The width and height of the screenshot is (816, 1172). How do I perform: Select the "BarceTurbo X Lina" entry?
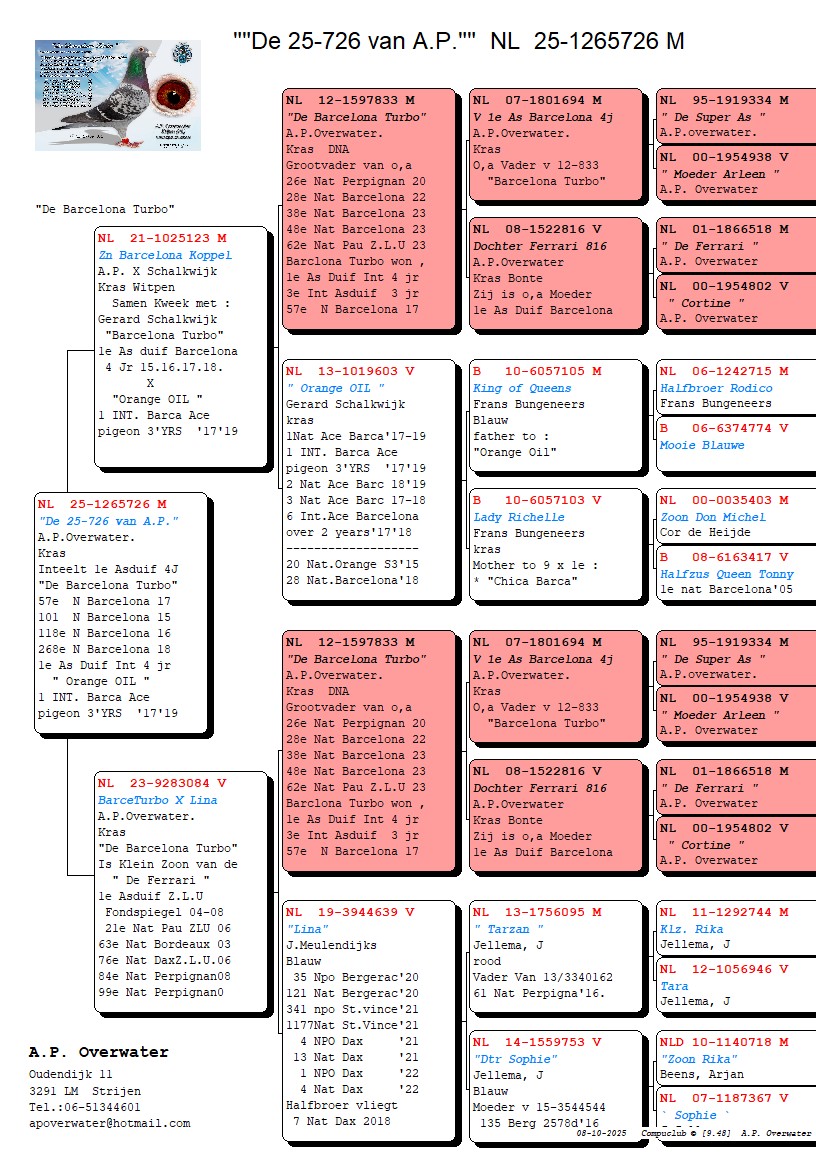point(157,800)
